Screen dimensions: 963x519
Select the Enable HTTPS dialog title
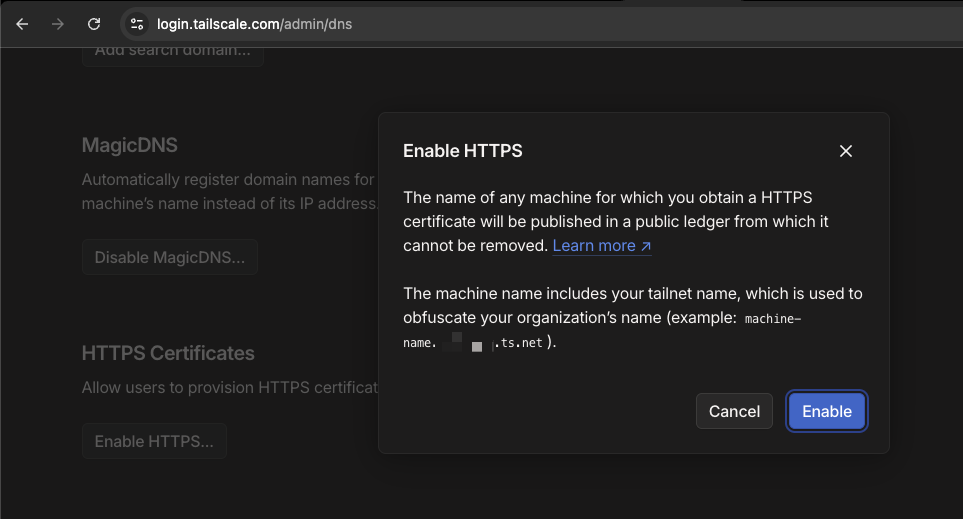click(x=462, y=151)
